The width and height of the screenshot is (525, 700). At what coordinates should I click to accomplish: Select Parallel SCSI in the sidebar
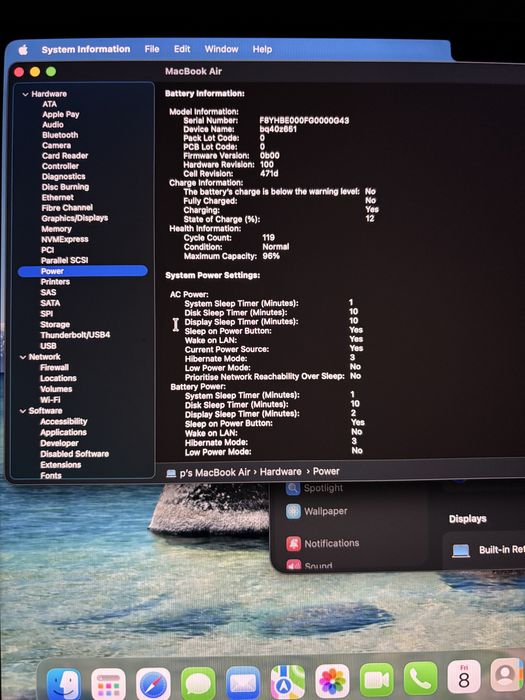tap(64, 260)
